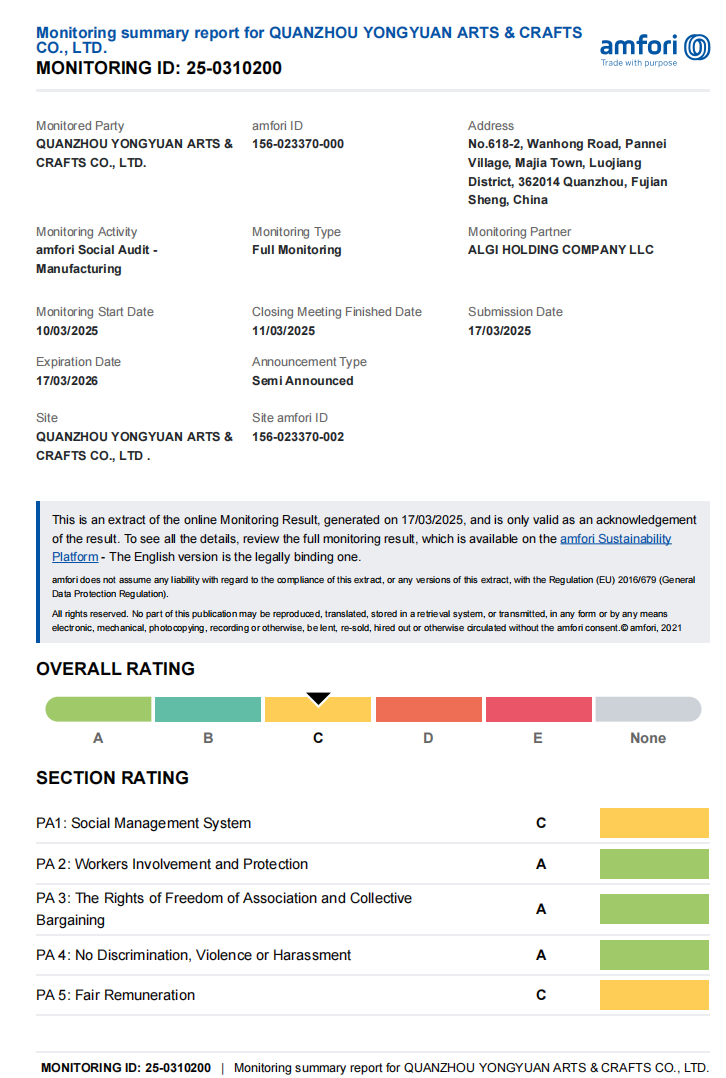Click the C grade letter in PA 5 row
The image size is (726, 1078).
coord(541,995)
